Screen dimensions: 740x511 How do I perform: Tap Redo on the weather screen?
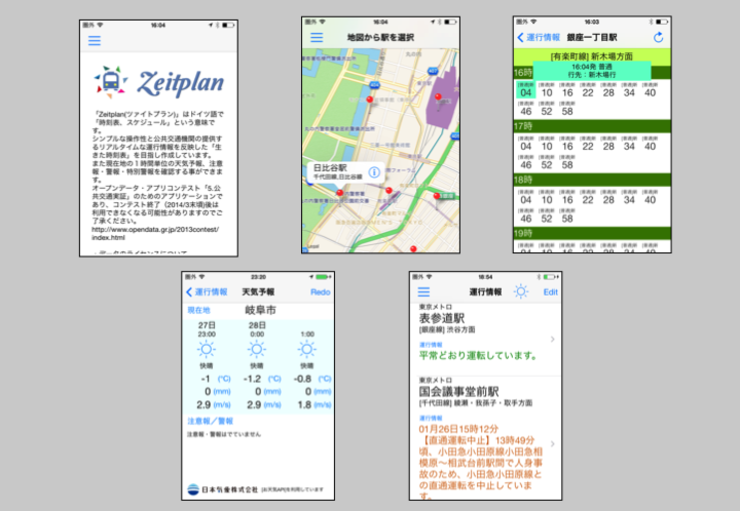pyautogui.click(x=320, y=292)
